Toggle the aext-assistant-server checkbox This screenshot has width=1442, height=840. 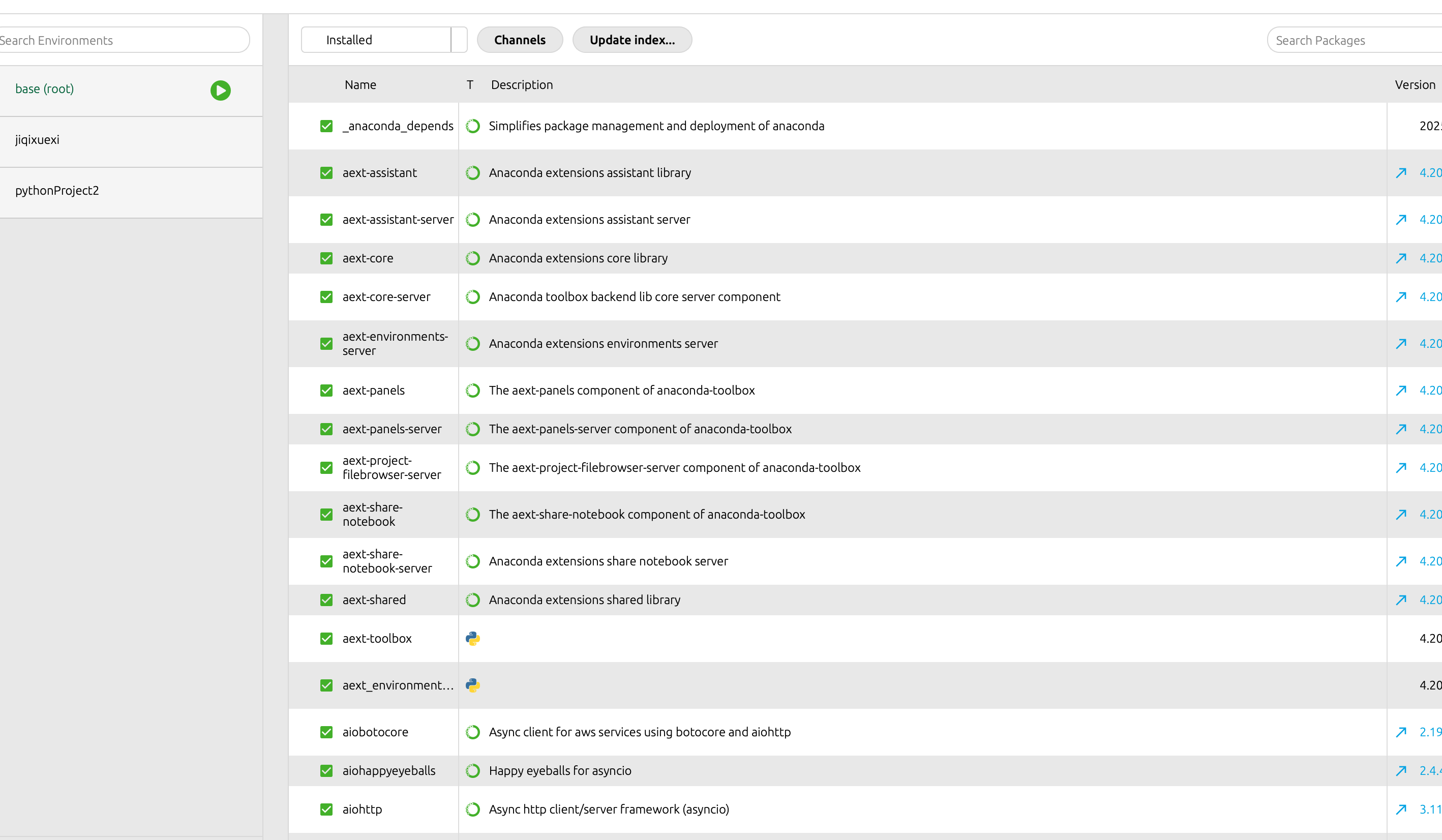tap(326, 220)
